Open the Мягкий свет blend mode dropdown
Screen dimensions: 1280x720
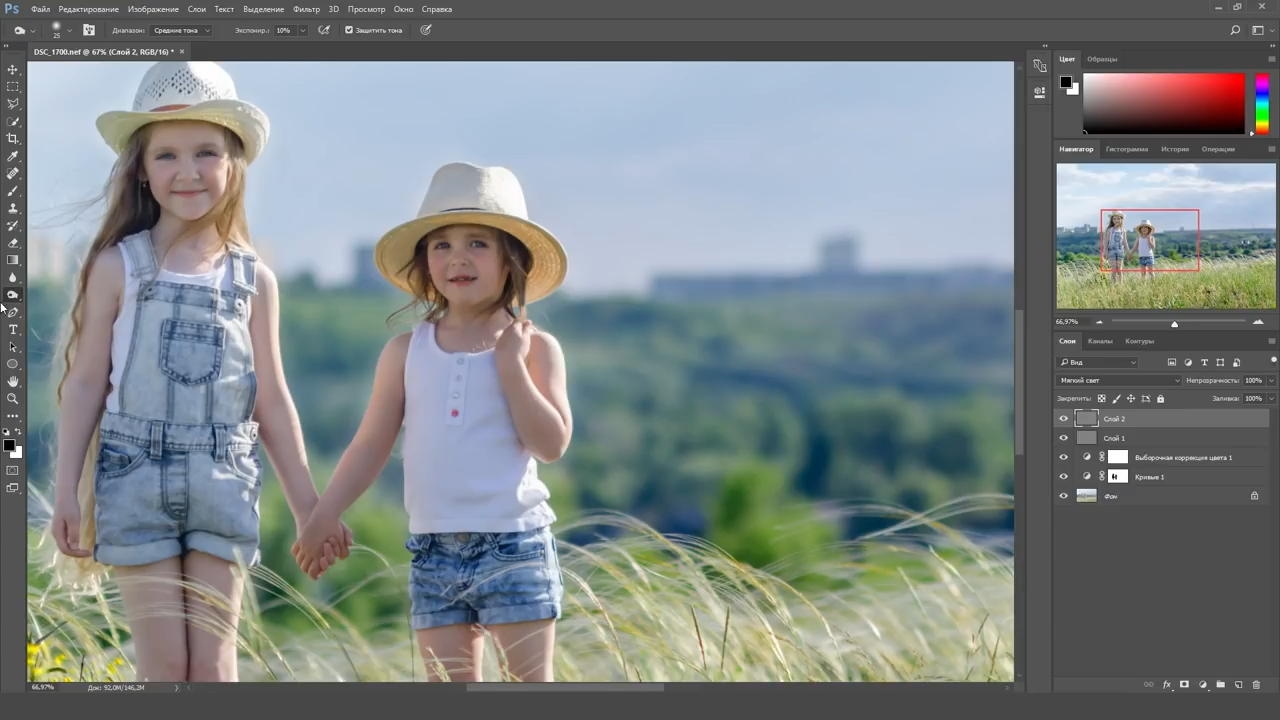pos(1119,381)
